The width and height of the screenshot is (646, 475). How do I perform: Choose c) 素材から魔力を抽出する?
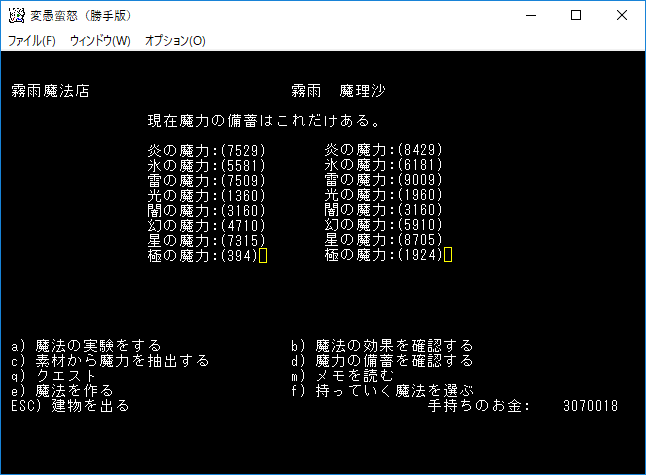pos(110,361)
